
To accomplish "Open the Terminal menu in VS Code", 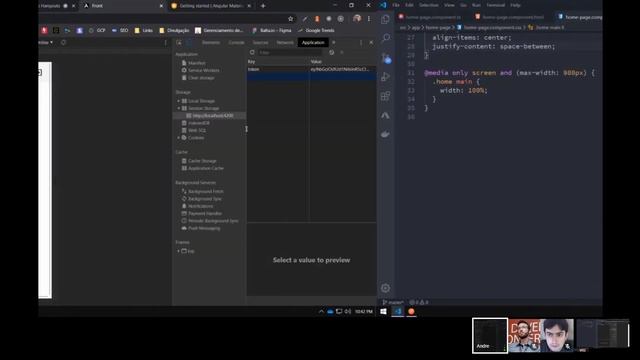I will tap(496, 5).
